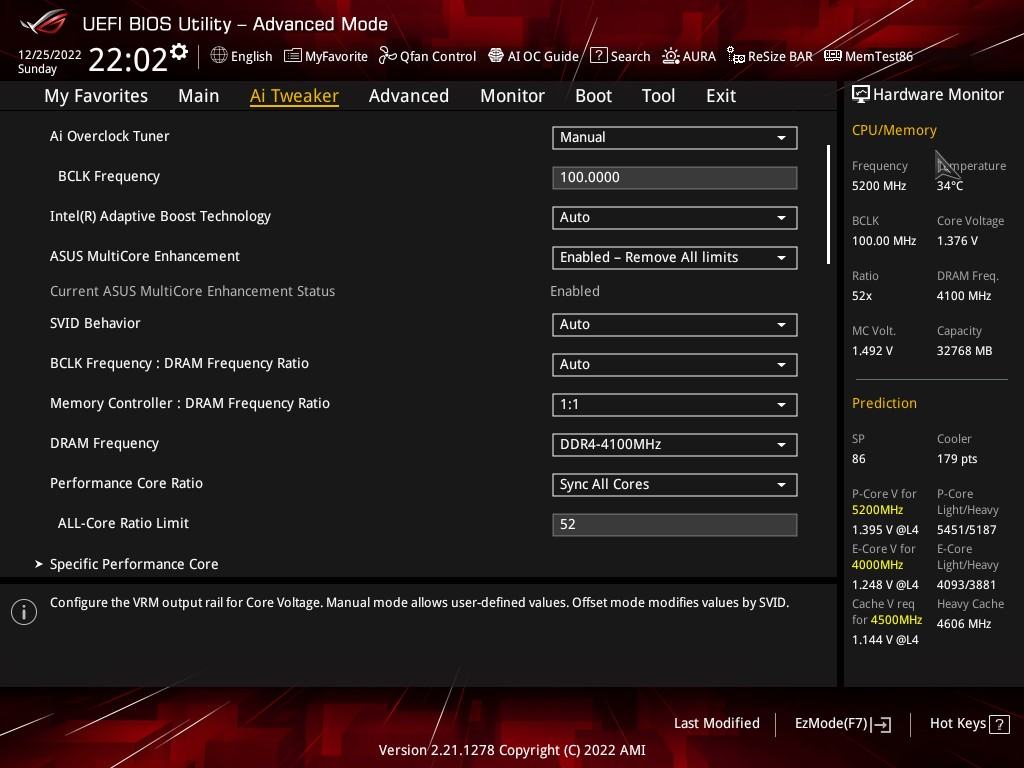Launch the AI OC Guide
The height and width of the screenshot is (768, 1024).
[x=534, y=56]
